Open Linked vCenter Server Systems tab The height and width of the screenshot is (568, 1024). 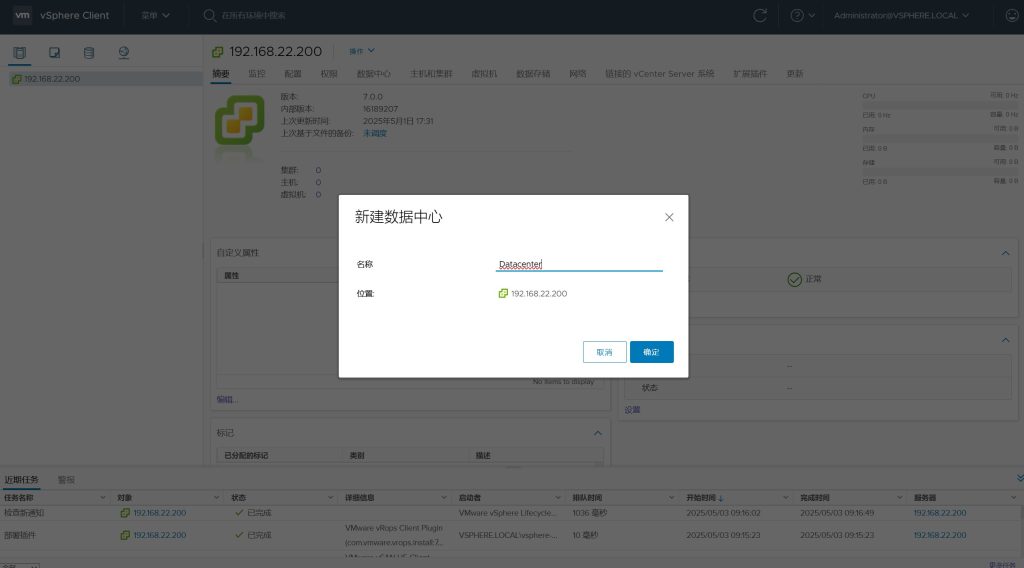660,74
